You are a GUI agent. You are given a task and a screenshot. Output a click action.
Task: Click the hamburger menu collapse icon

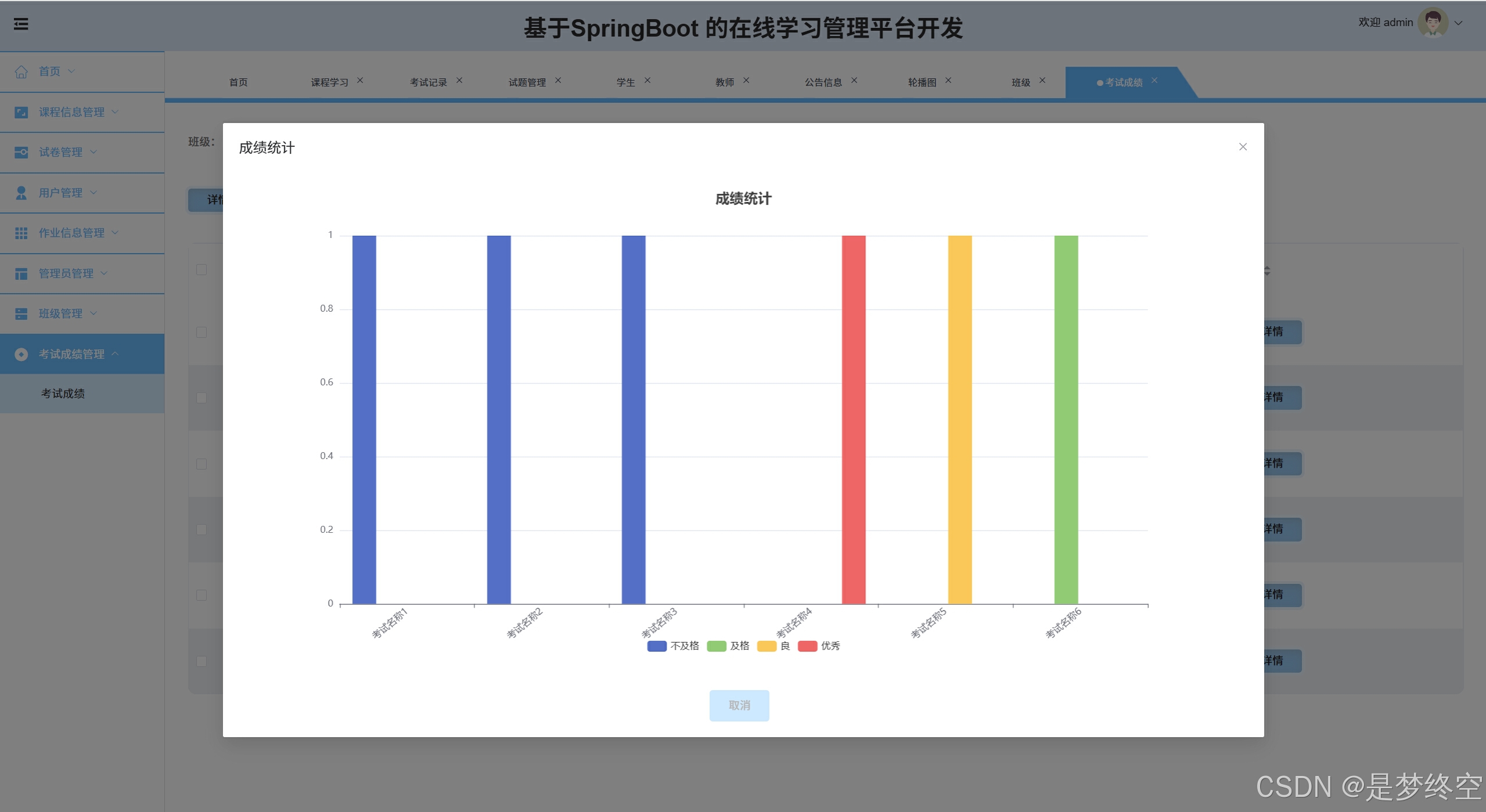[x=21, y=24]
